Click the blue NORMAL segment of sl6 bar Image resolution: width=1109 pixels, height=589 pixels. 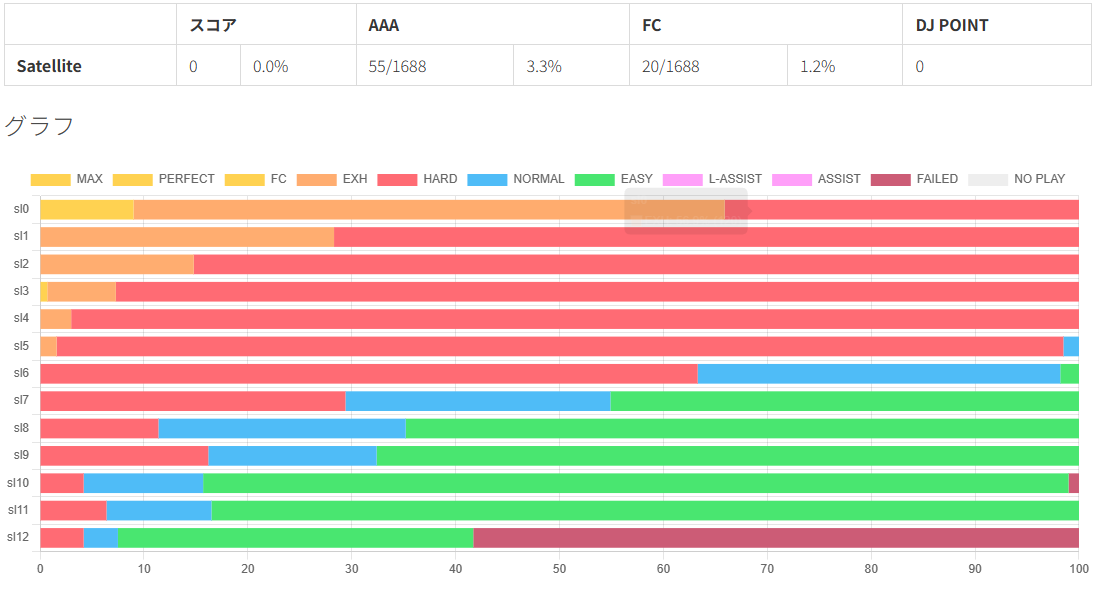(878, 374)
